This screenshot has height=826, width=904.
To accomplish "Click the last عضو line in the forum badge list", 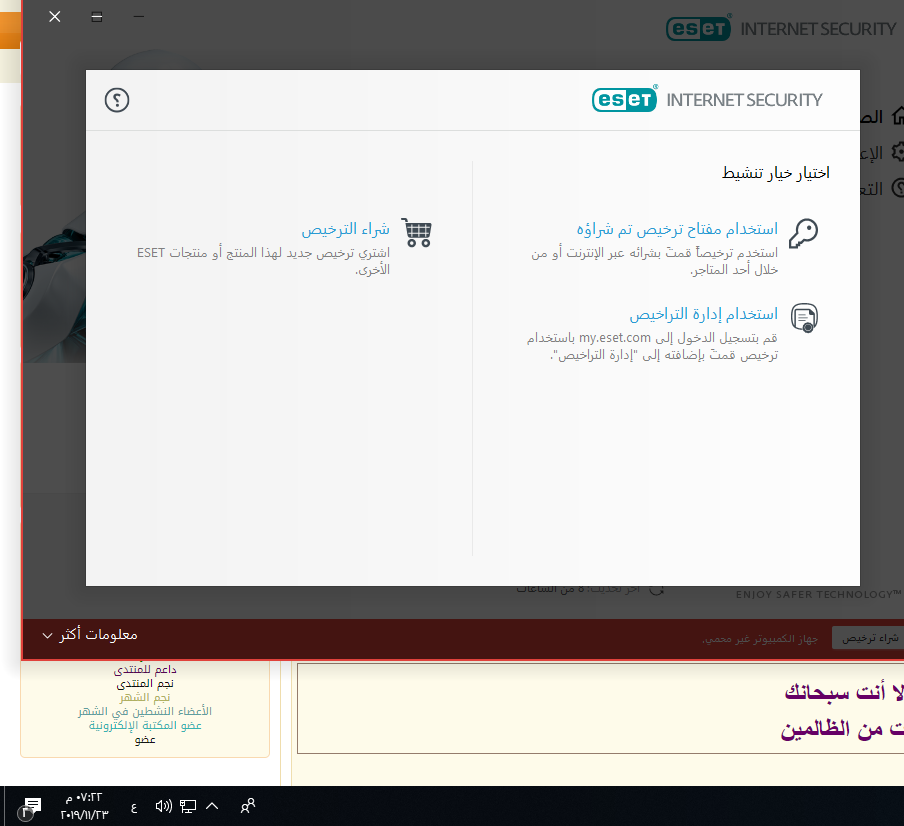I will click(145, 740).
